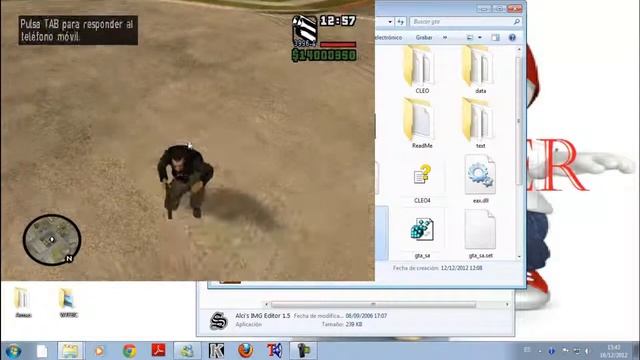Click the blank document icon on taskbar

(42, 351)
